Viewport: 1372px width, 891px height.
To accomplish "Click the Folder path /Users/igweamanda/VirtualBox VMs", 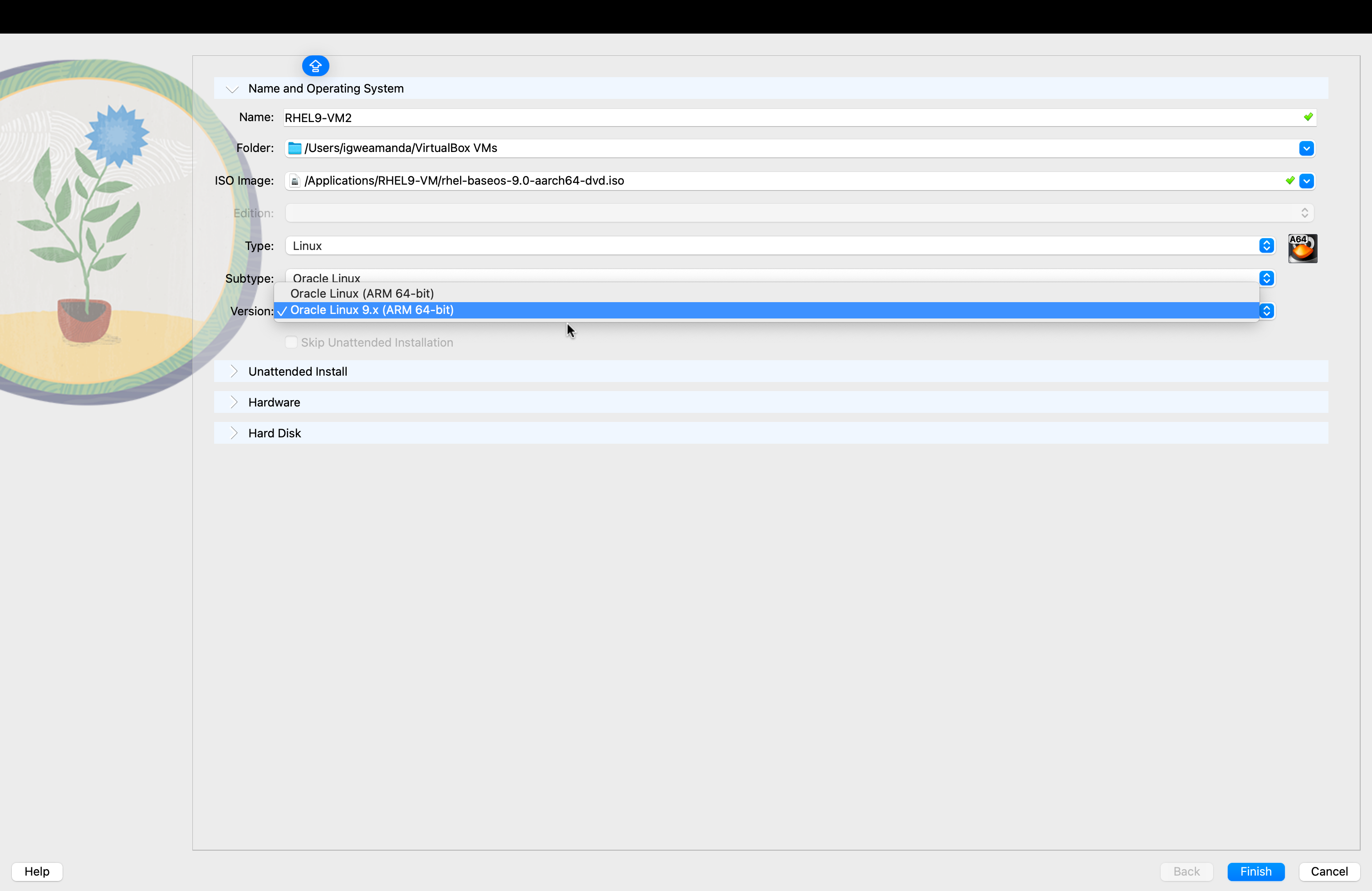I will [401, 148].
